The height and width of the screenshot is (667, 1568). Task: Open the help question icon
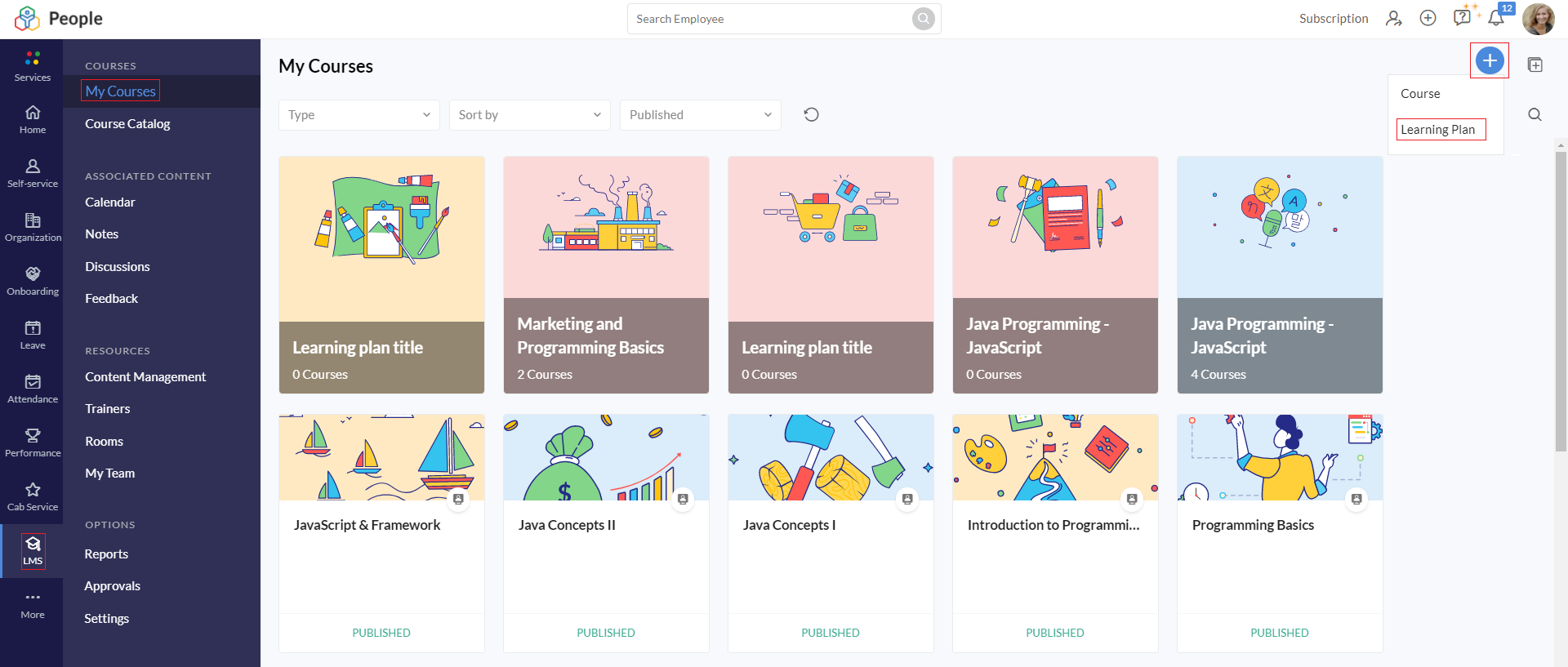[1462, 17]
